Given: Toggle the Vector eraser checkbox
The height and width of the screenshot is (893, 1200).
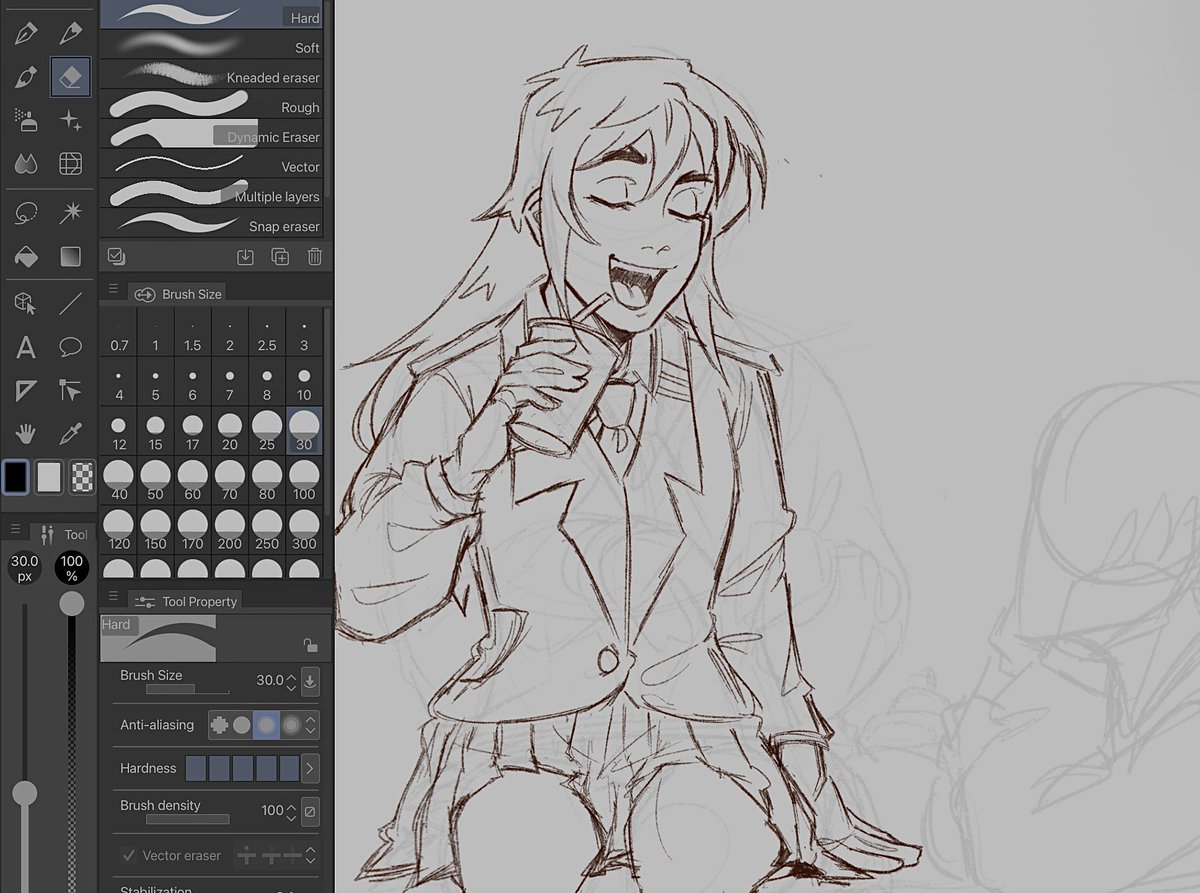Looking at the screenshot, I should pos(129,855).
